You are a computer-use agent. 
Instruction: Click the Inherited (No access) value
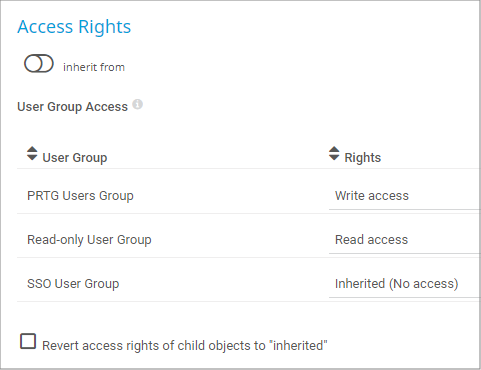point(397,284)
